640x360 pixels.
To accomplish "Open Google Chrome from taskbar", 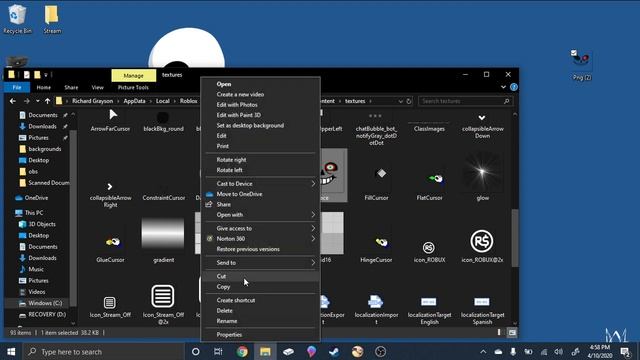I will tap(242, 351).
